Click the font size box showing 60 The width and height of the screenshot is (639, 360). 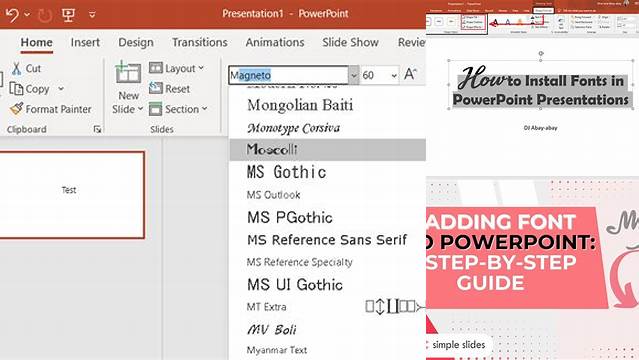click(375, 75)
